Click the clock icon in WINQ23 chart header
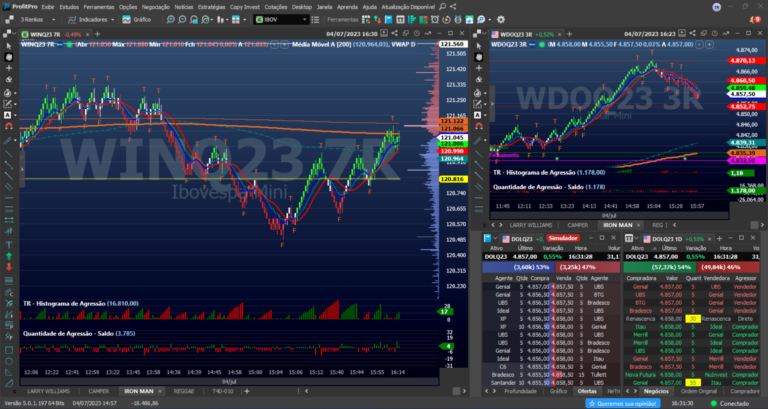 pyautogui.click(x=417, y=34)
